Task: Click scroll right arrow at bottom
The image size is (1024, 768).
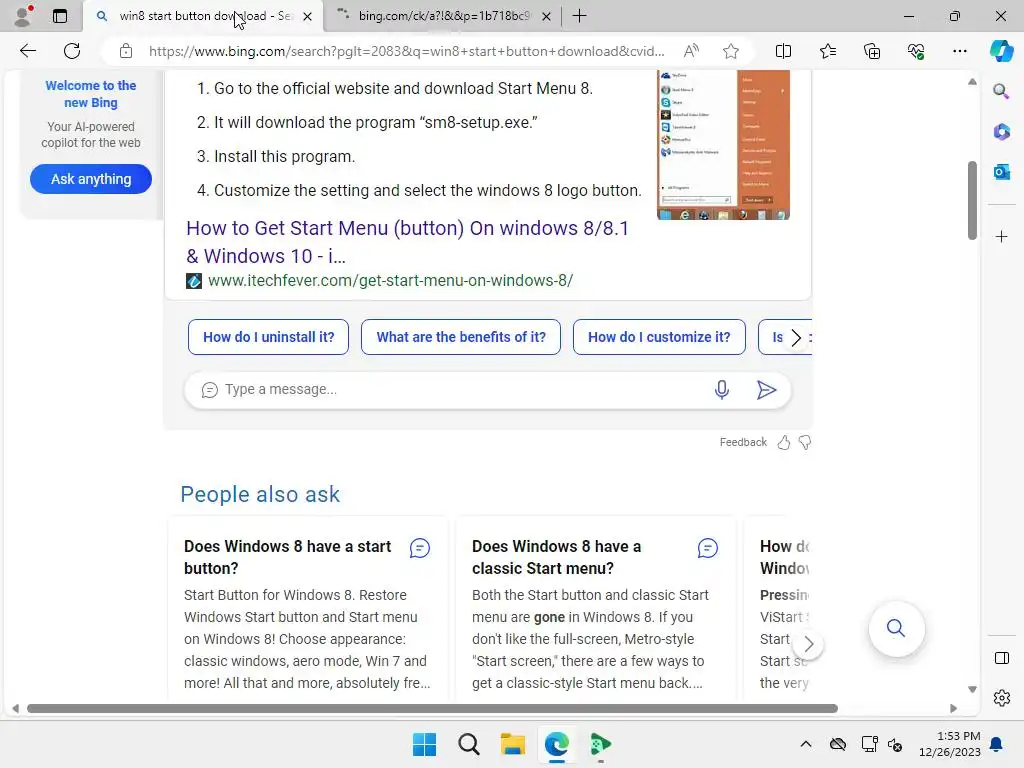Action: [953, 709]
